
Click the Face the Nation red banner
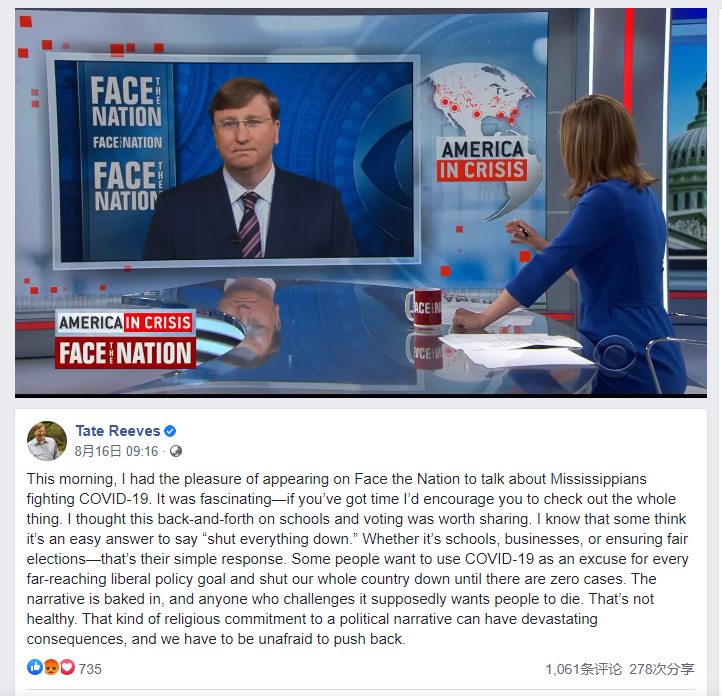[126, 353]
